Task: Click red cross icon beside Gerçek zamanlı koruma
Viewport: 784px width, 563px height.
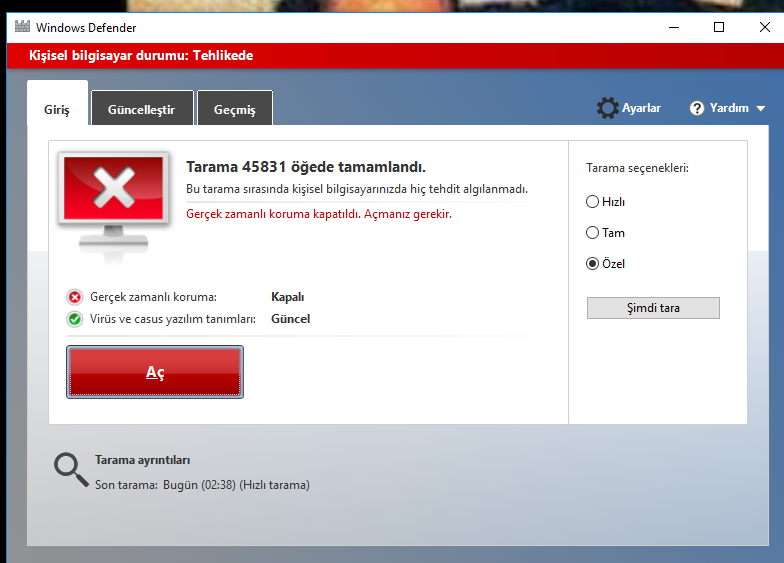Action: [74, 298]
